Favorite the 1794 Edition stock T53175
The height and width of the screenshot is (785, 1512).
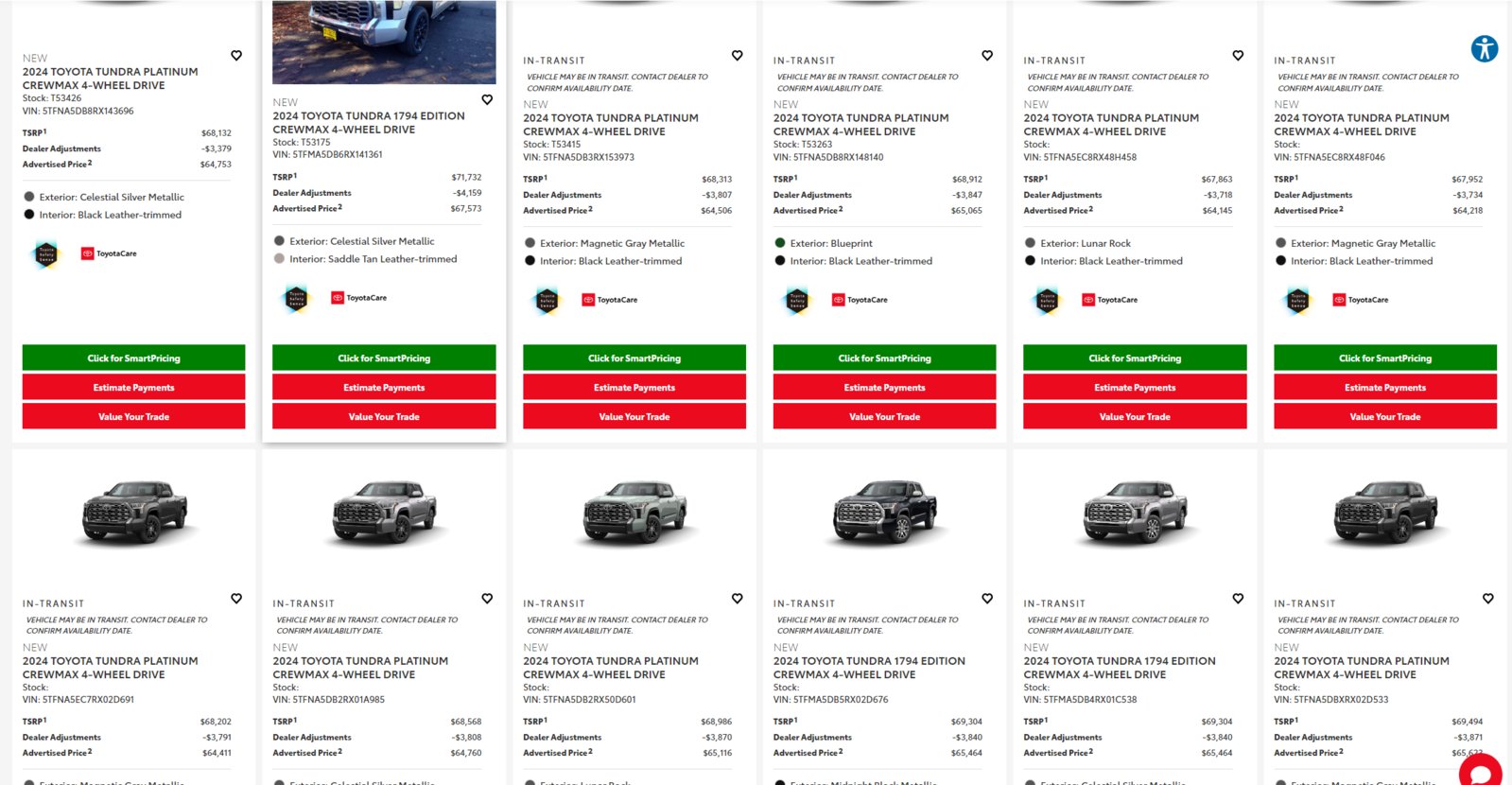click(487, 99)
